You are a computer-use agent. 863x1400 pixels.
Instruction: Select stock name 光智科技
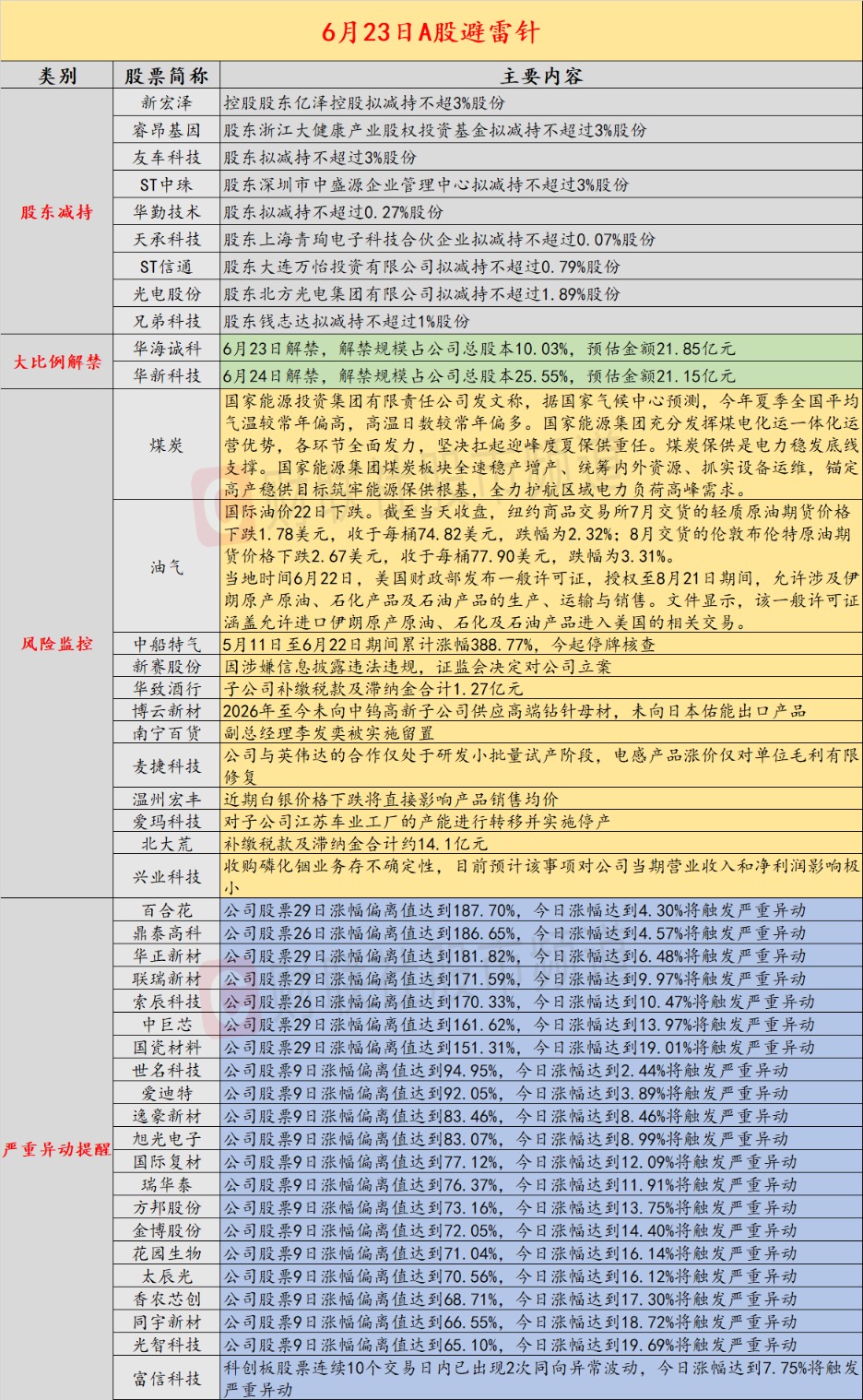167,1345
